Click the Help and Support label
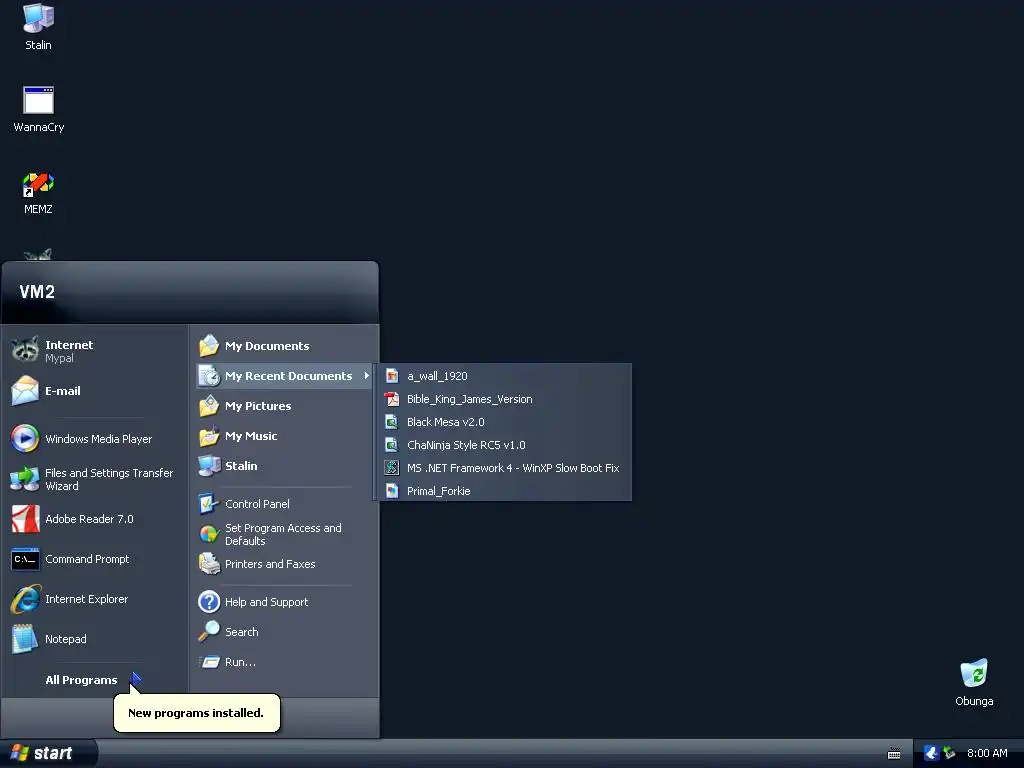The height and width of the screenshot is (768, 1024). coord(266,602)
